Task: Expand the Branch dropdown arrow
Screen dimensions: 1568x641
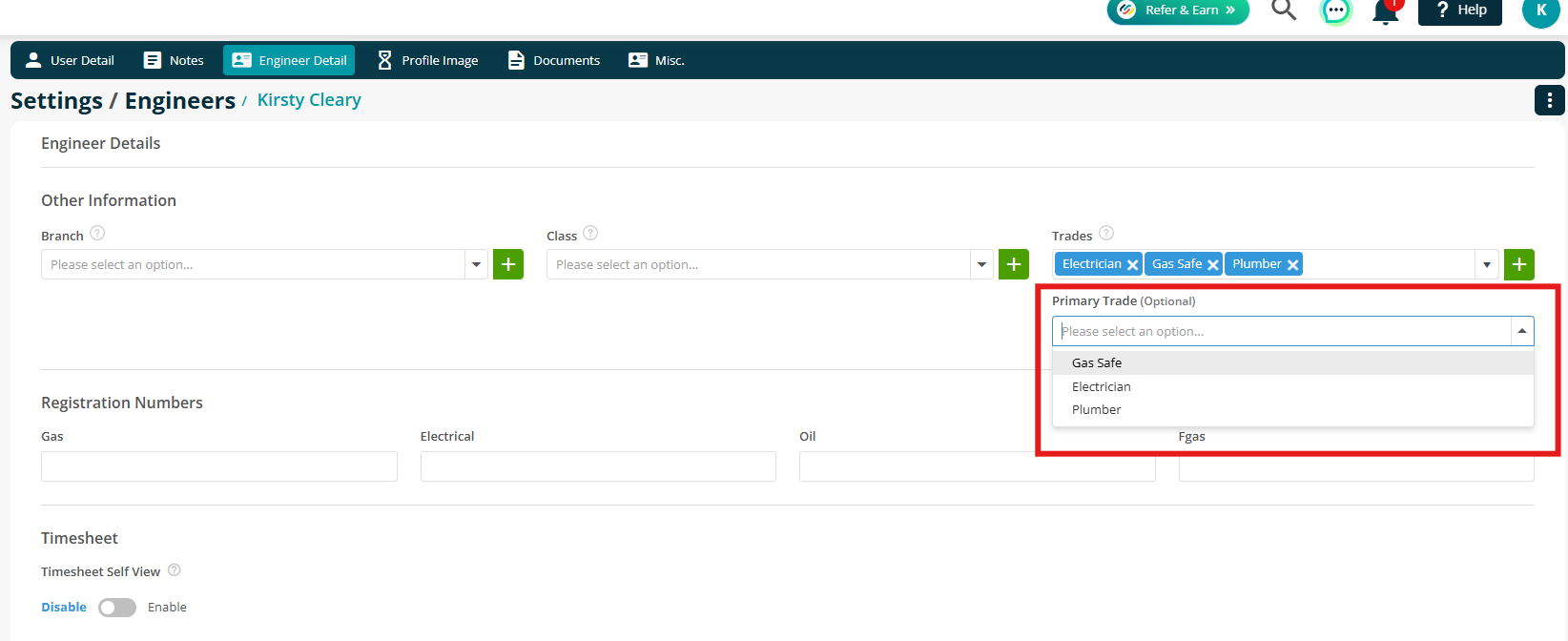Action: 477,264
